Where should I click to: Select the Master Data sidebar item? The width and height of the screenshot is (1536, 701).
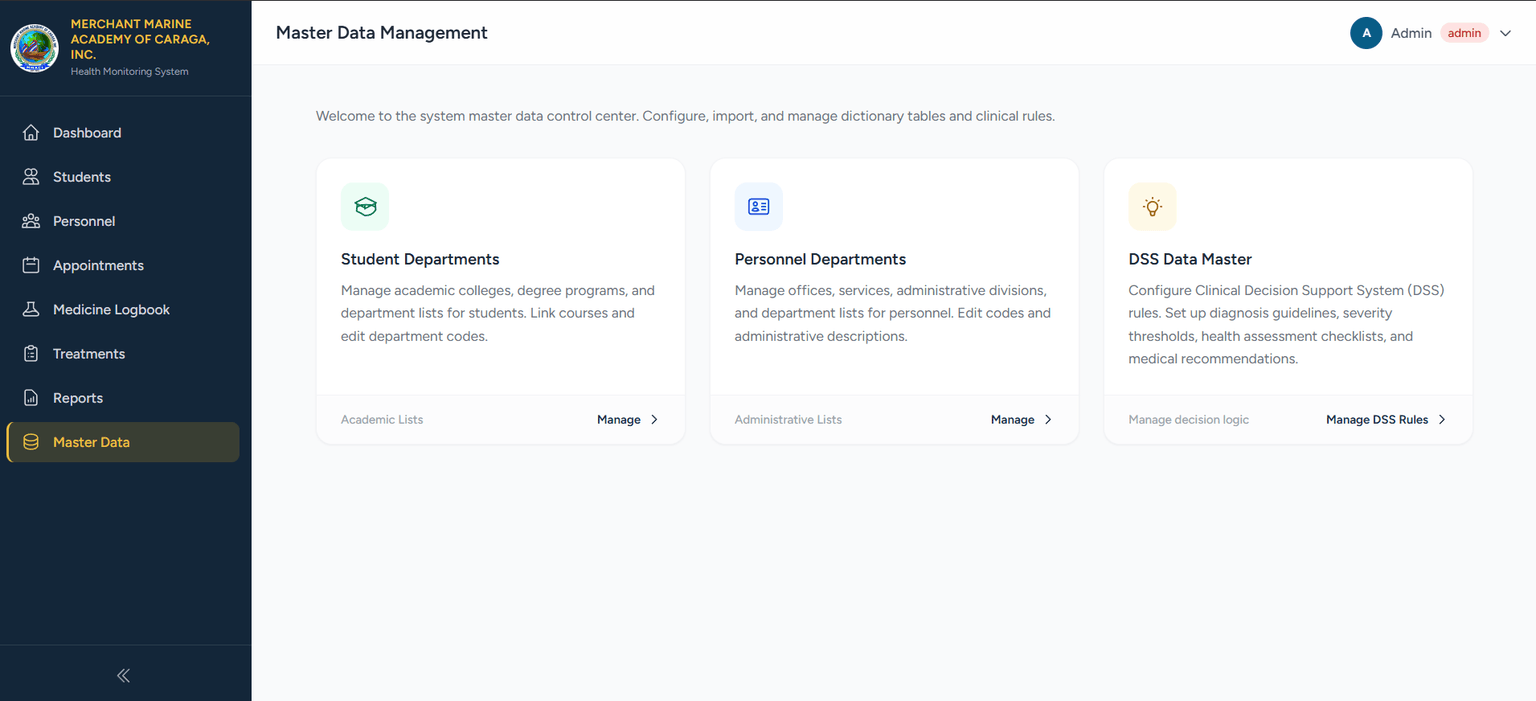123,442
